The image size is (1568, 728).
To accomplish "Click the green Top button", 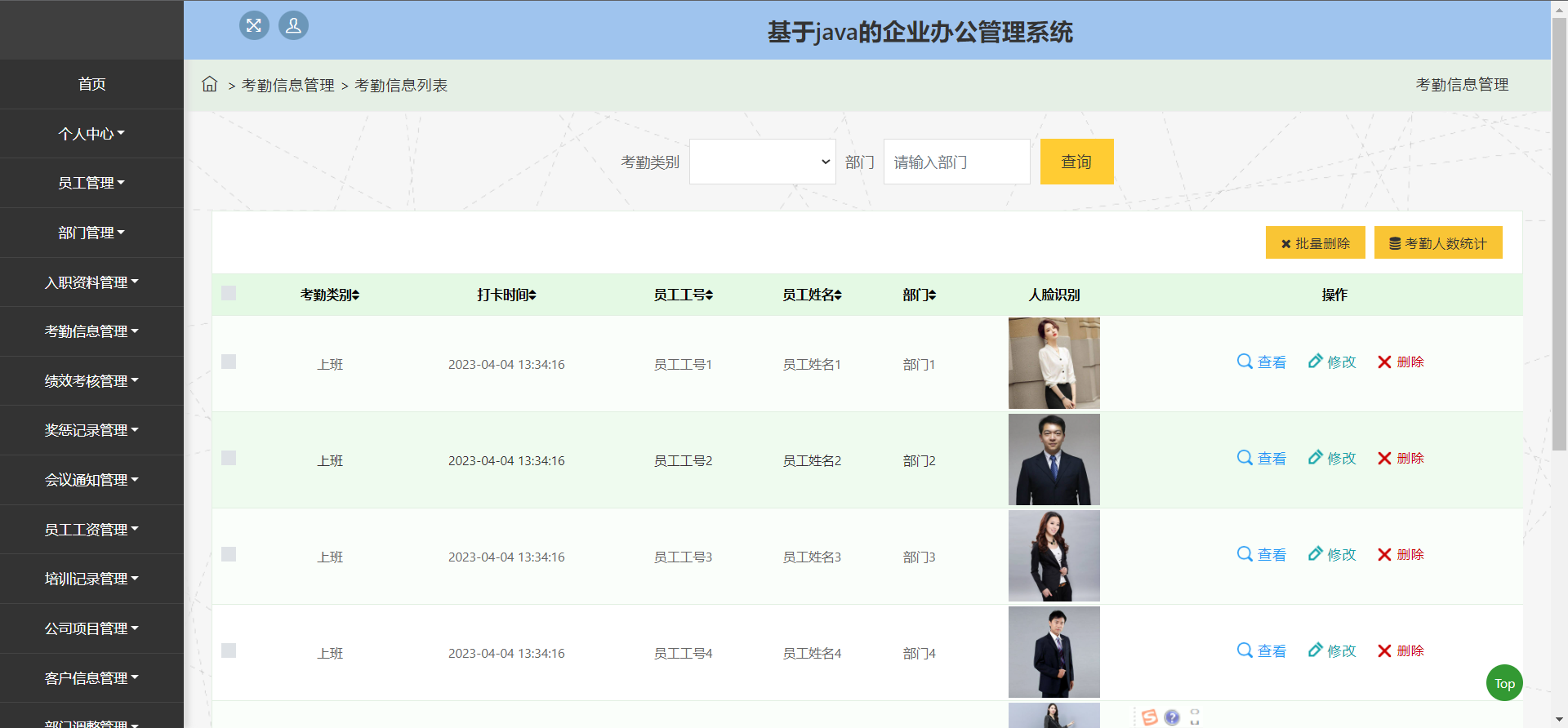I will [1504, 683].
